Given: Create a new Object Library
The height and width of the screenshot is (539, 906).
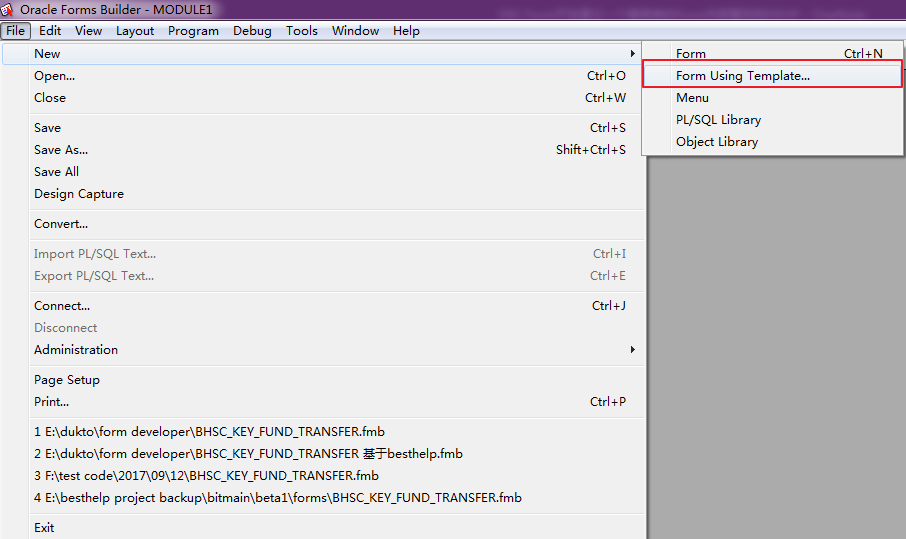Looking at the screenshot, I should [773, 142].
